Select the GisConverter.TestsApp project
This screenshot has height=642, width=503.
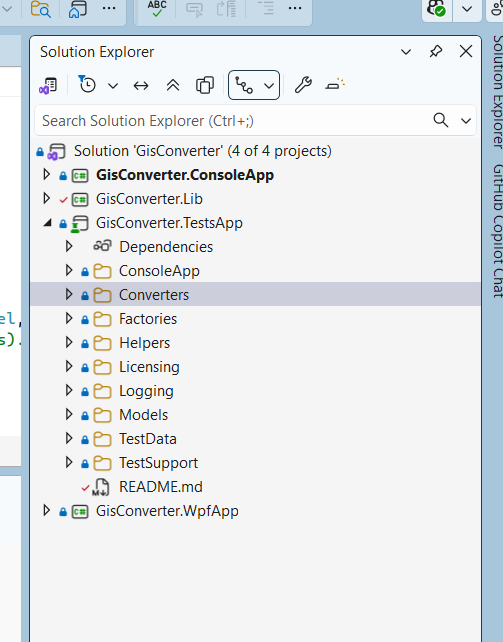tap(169, 223)
